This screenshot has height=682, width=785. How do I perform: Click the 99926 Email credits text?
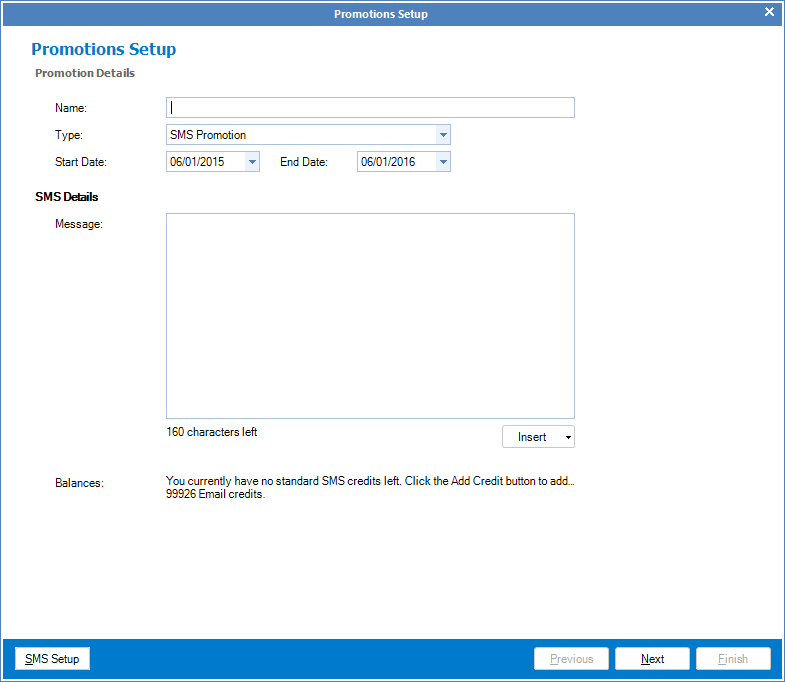pos(215,495)
